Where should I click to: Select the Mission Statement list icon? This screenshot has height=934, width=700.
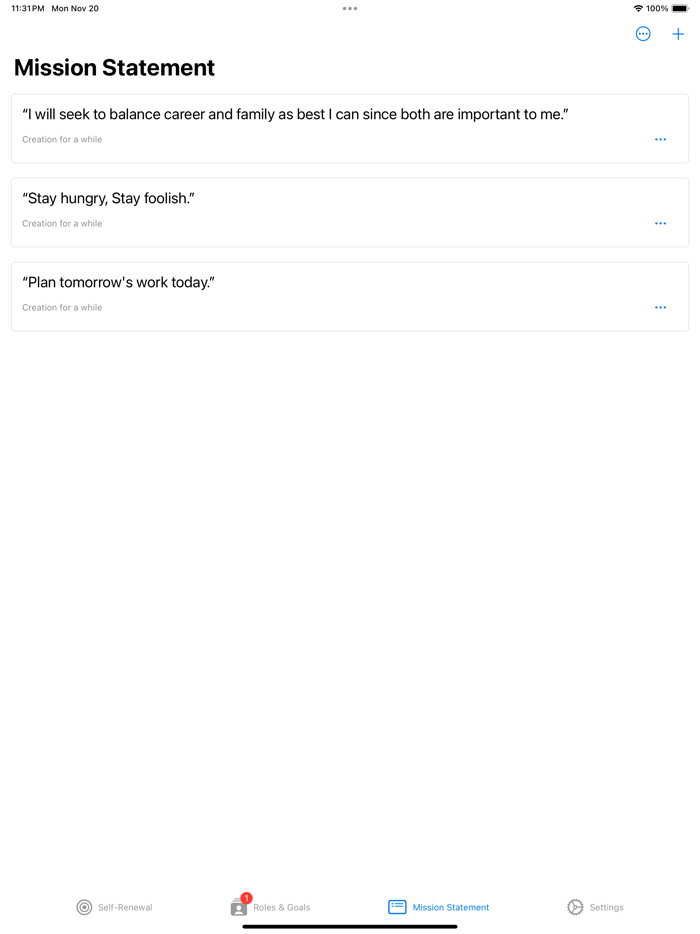(397, 907)
